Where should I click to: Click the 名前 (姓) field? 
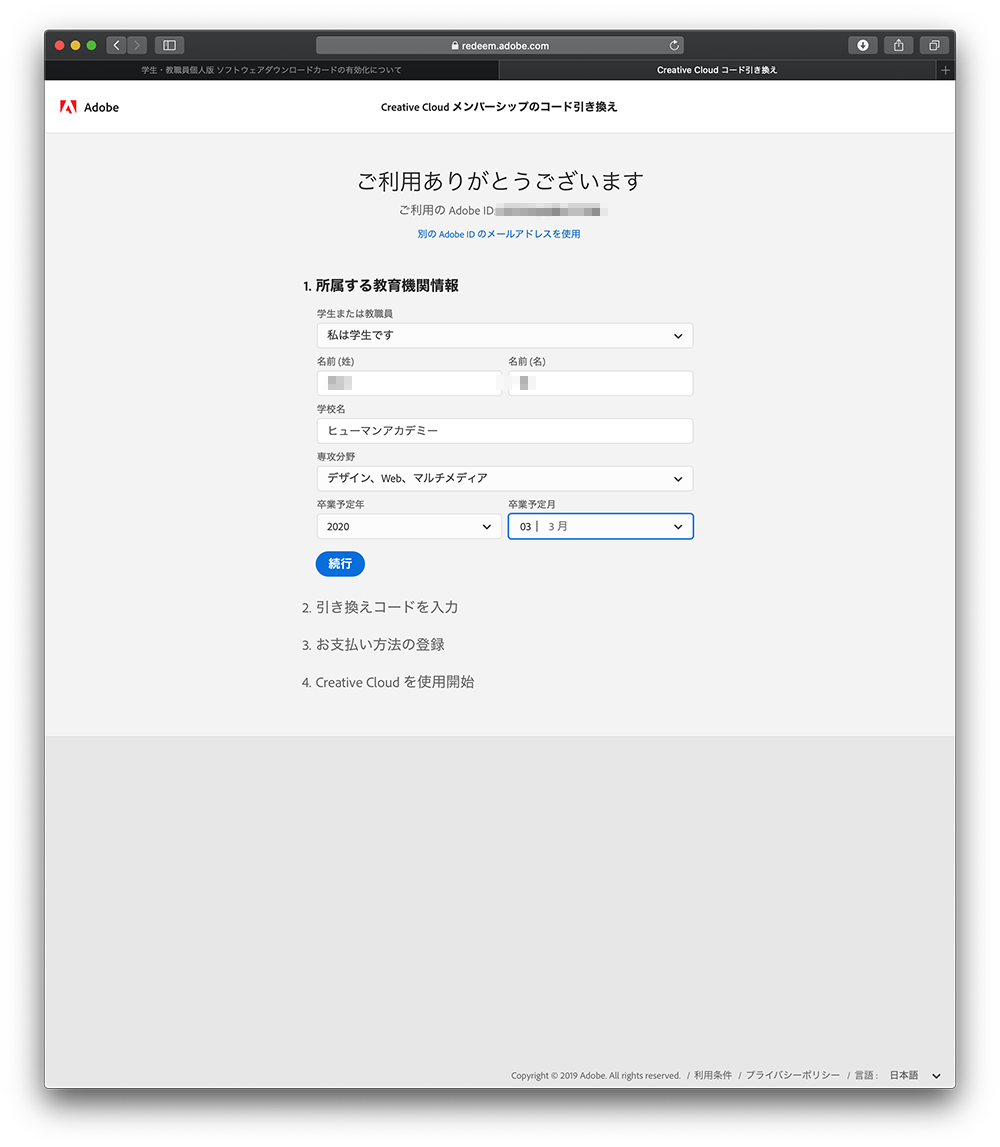pyautogui.click(x=409, y=383)
